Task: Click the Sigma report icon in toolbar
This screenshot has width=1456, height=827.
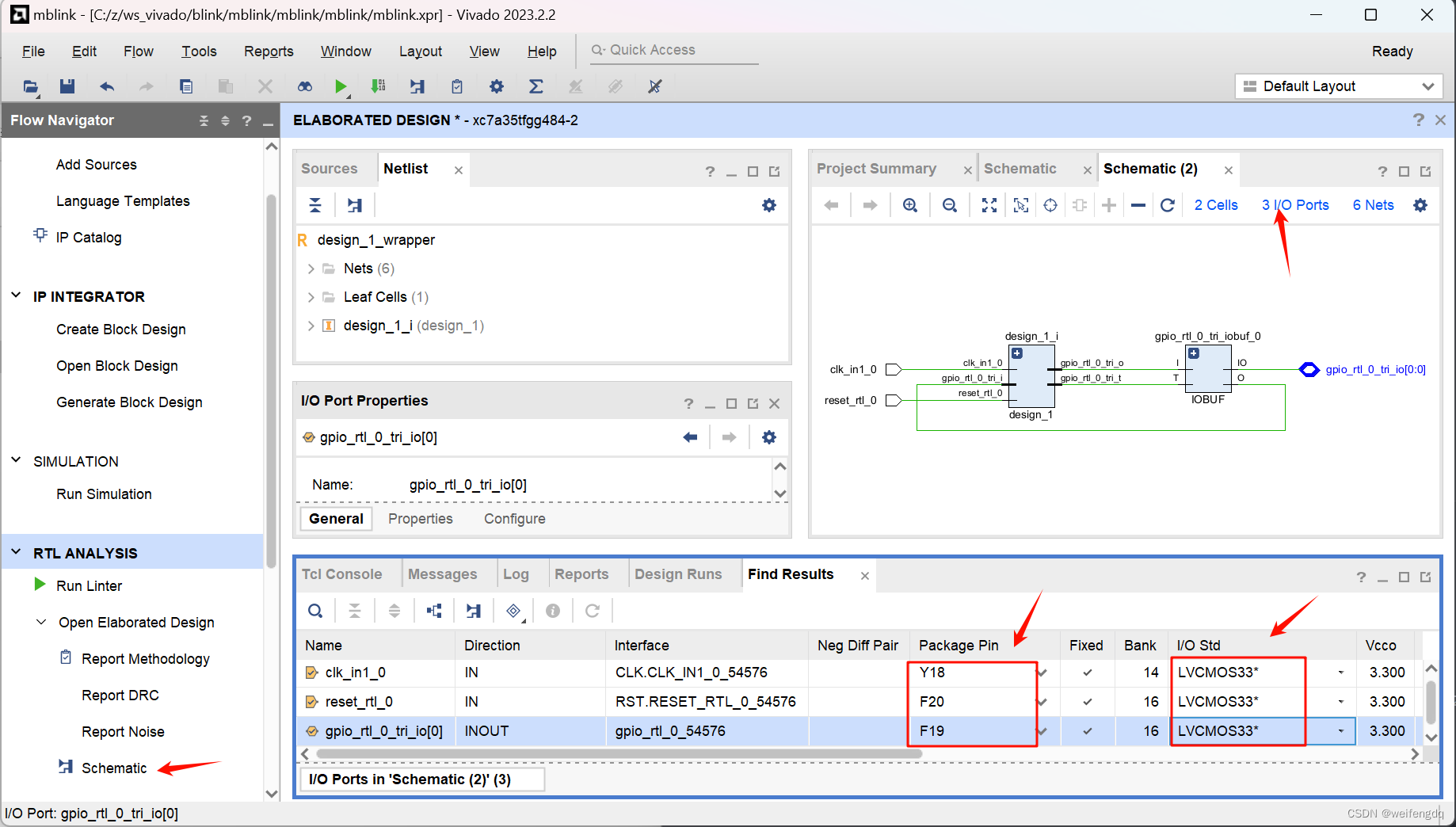Action: click(x=536, y=86)
